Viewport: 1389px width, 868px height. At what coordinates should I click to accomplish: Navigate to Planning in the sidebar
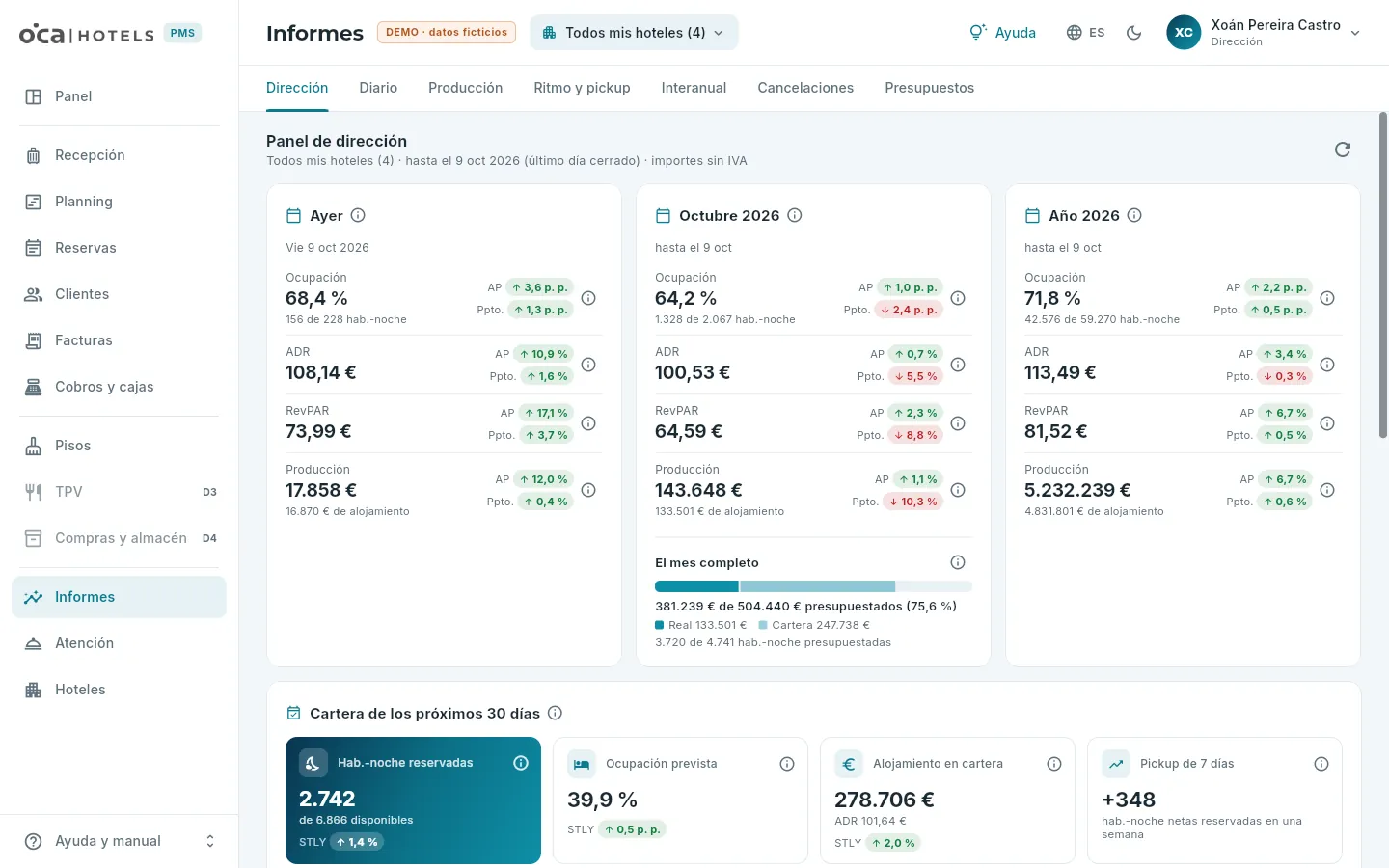[119, 202]
